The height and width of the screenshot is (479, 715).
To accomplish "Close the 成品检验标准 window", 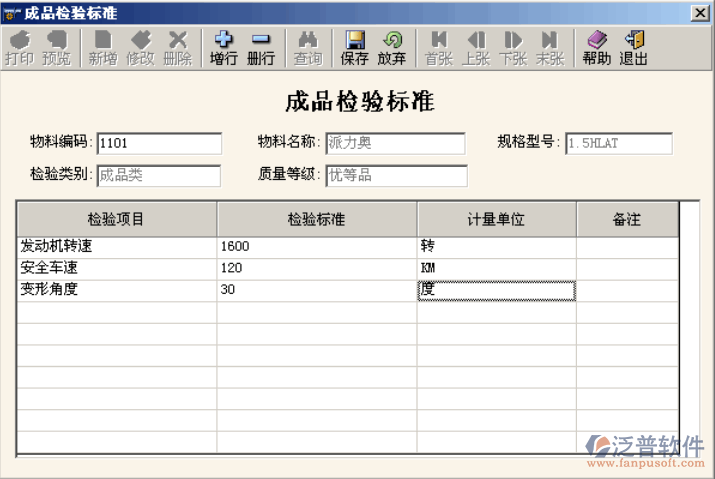I will coord(700,12).
